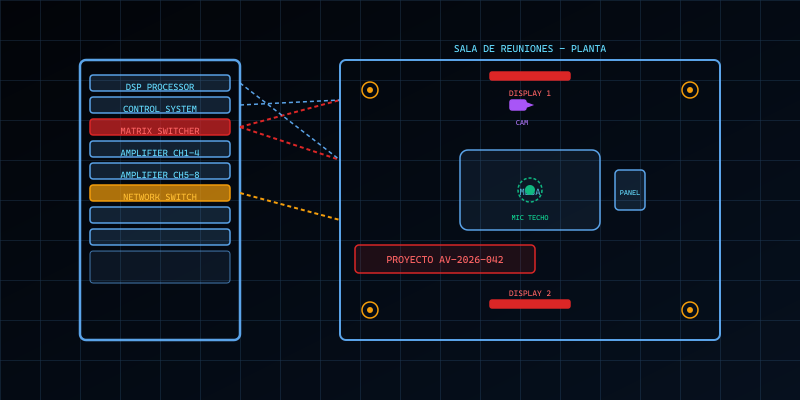Select the Sala de Reuniones – Planta title
800x400 pixels.
(530, 49)
